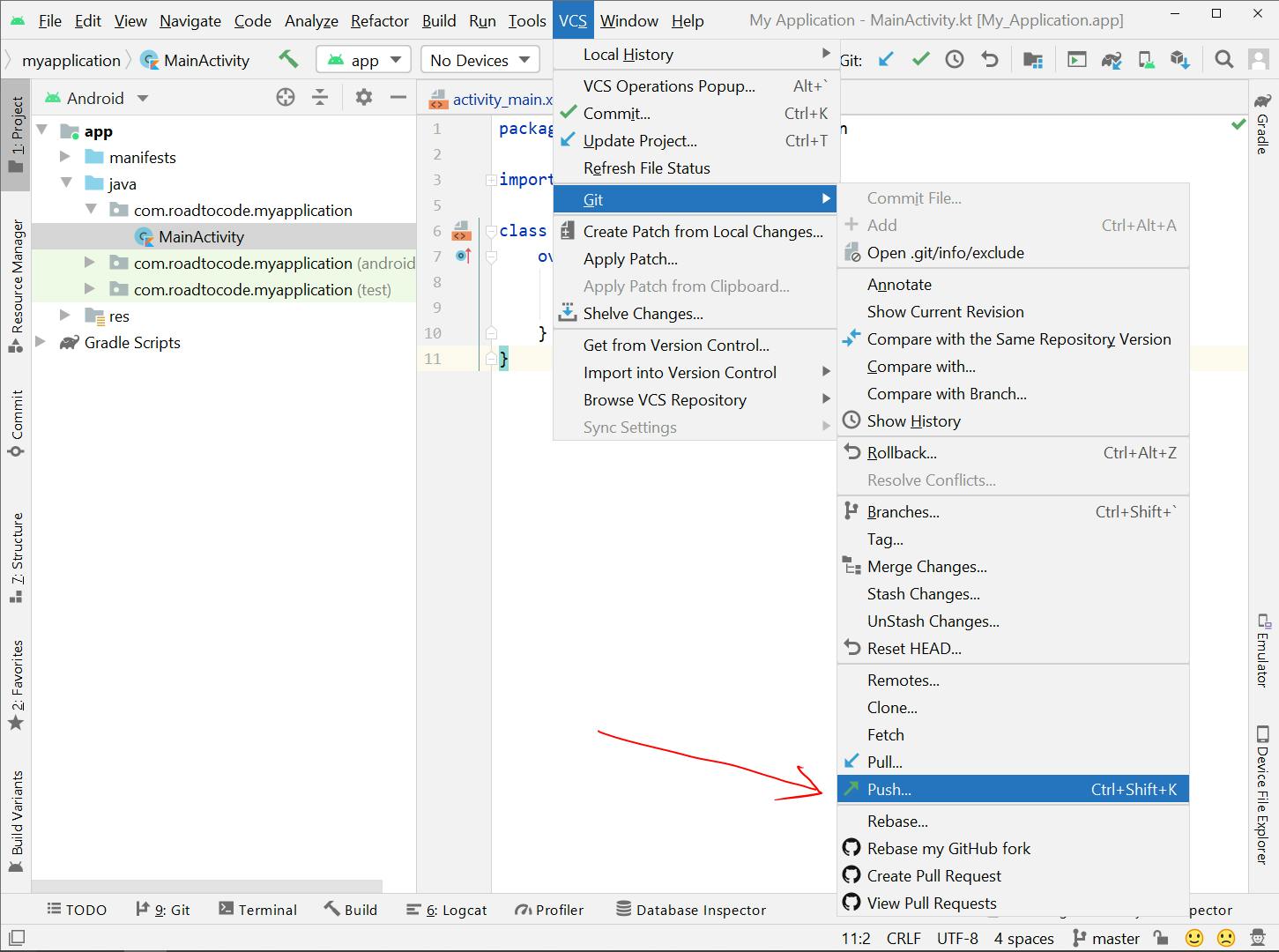The image size is (1279, 952).
Task: Click the gutter related XML file icon
Action: [x=461, y=231]
